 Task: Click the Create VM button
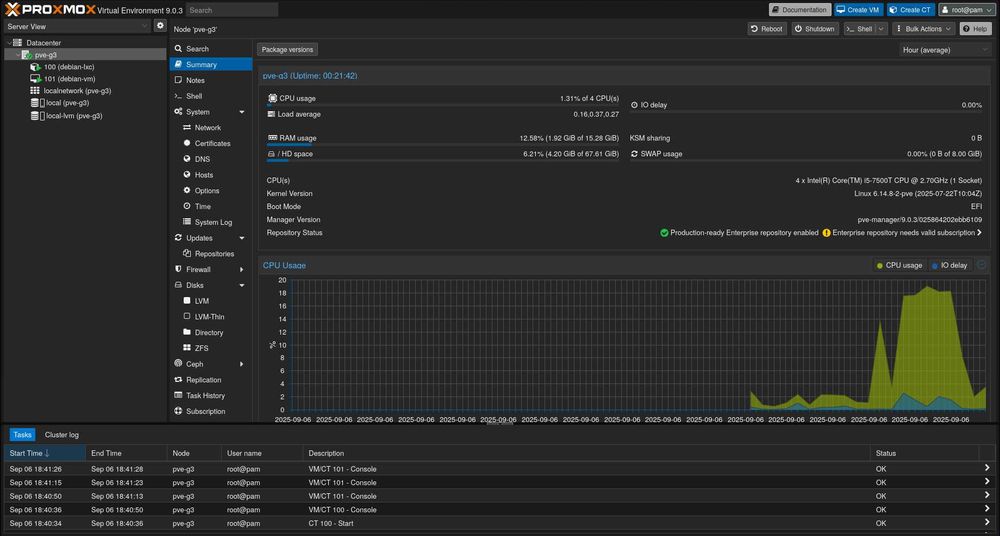point(858,10)
